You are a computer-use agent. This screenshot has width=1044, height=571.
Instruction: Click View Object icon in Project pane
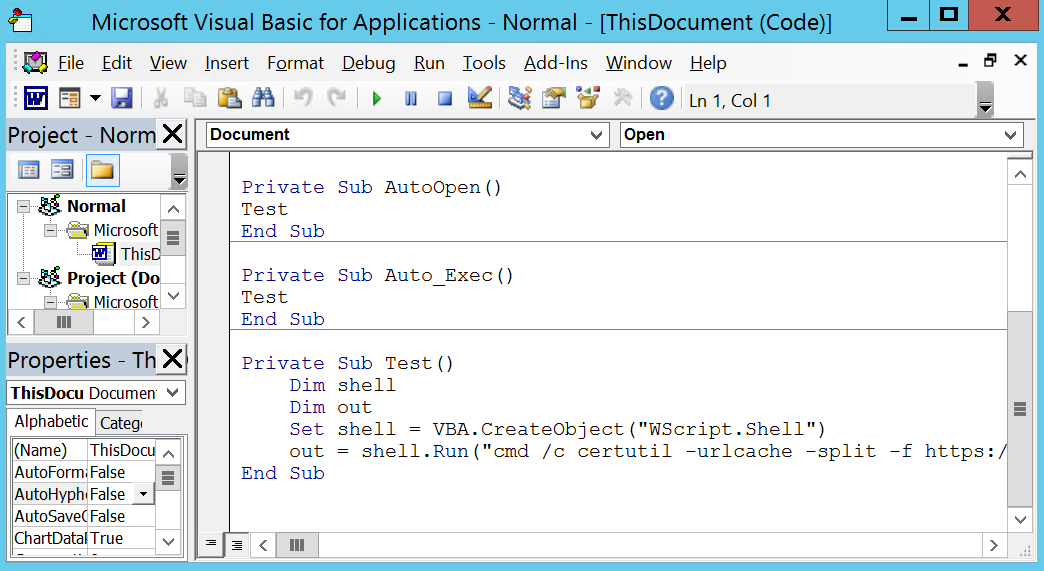[x=62, y=170]
